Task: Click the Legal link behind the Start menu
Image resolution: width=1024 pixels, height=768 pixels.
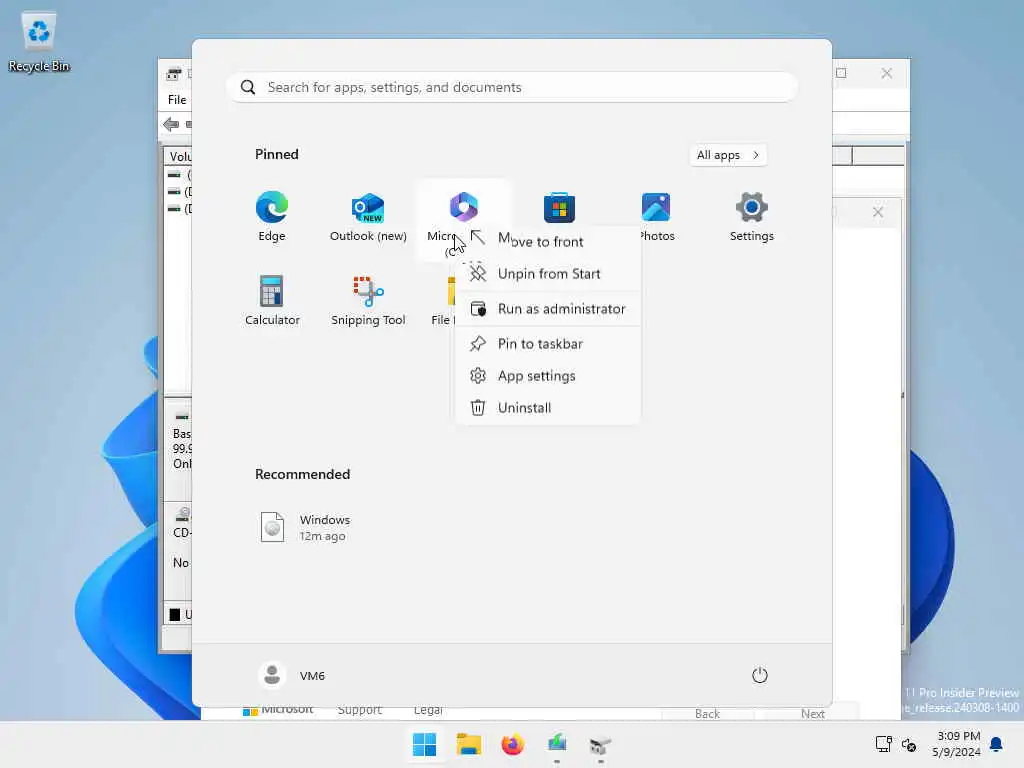Action: coord(428,709)
